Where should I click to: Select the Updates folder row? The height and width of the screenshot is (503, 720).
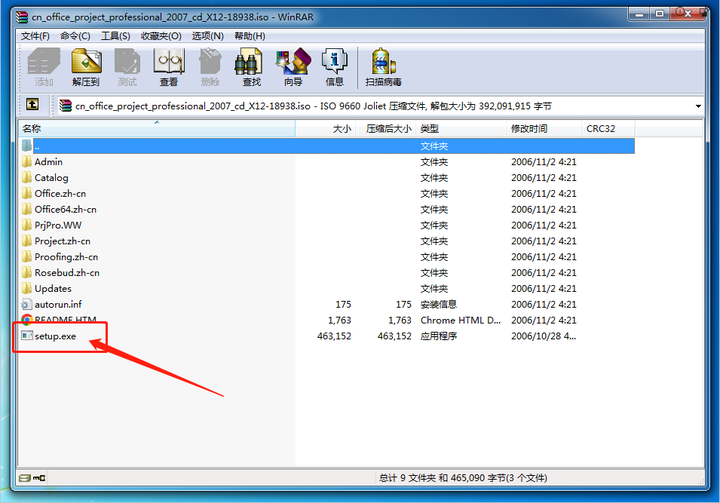pos(327,288)
